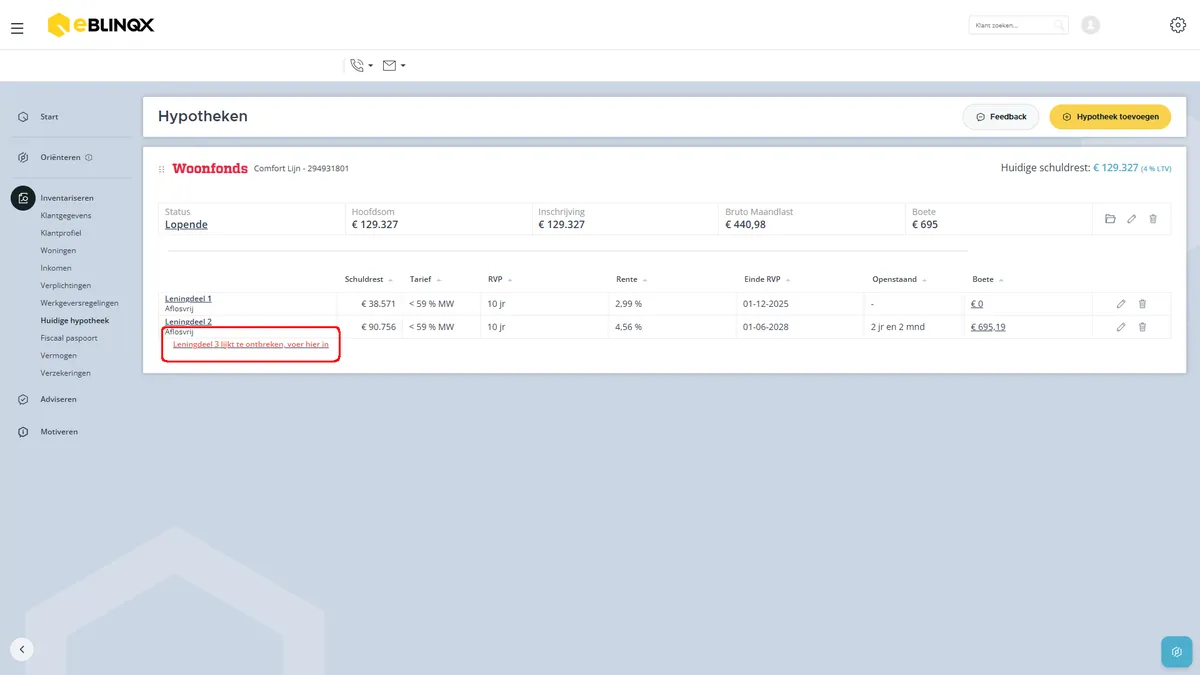Open Adviseren section in the sidebar
Screen dimensions: 1200x675
tap(58, 399)
